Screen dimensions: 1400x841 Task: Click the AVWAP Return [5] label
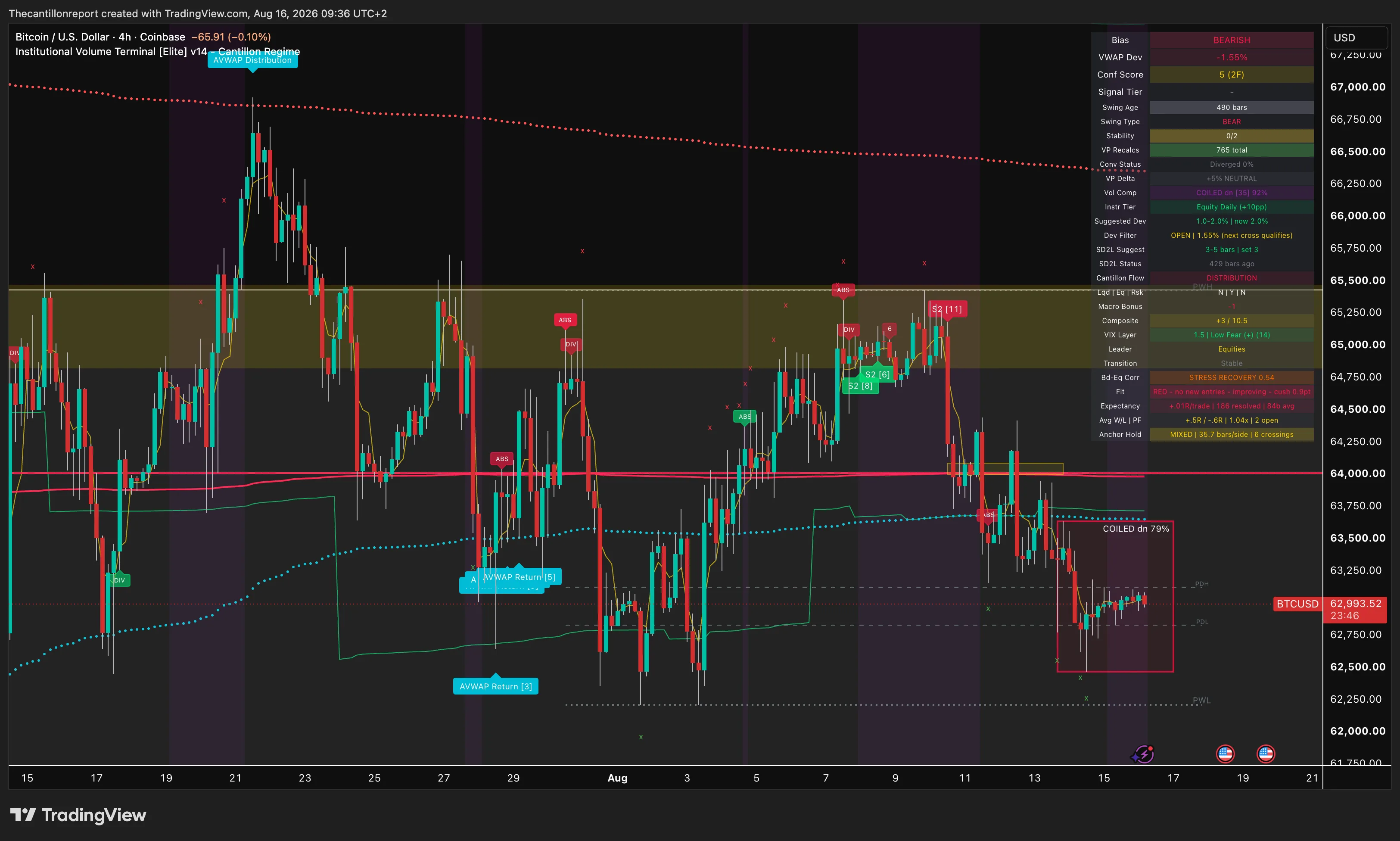(519, 577)
